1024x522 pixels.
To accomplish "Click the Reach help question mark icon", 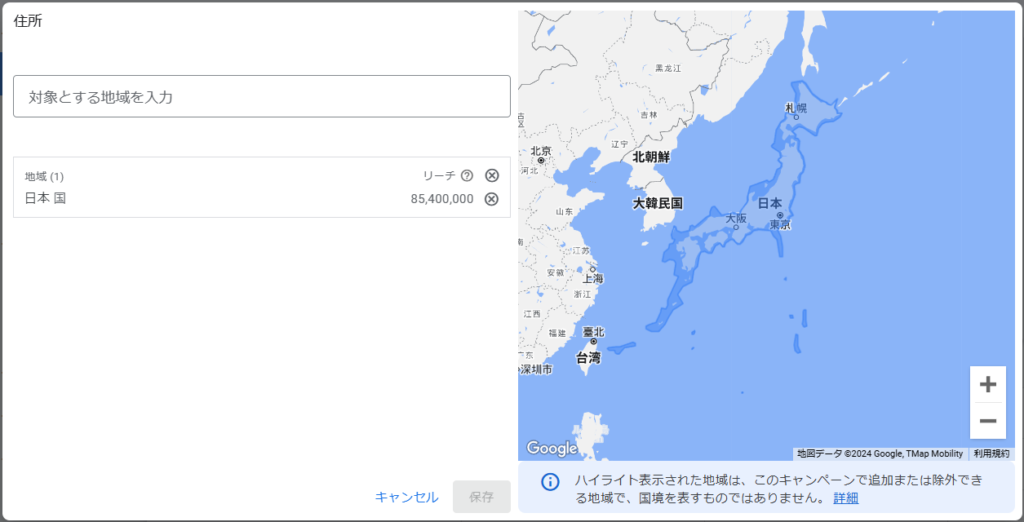I will 467,176.
